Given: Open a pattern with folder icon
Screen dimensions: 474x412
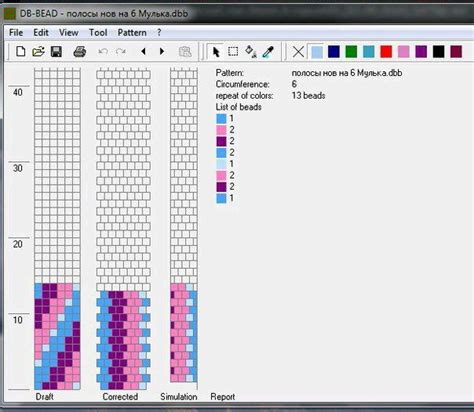Looking at the screenshot, I should 38,52.
